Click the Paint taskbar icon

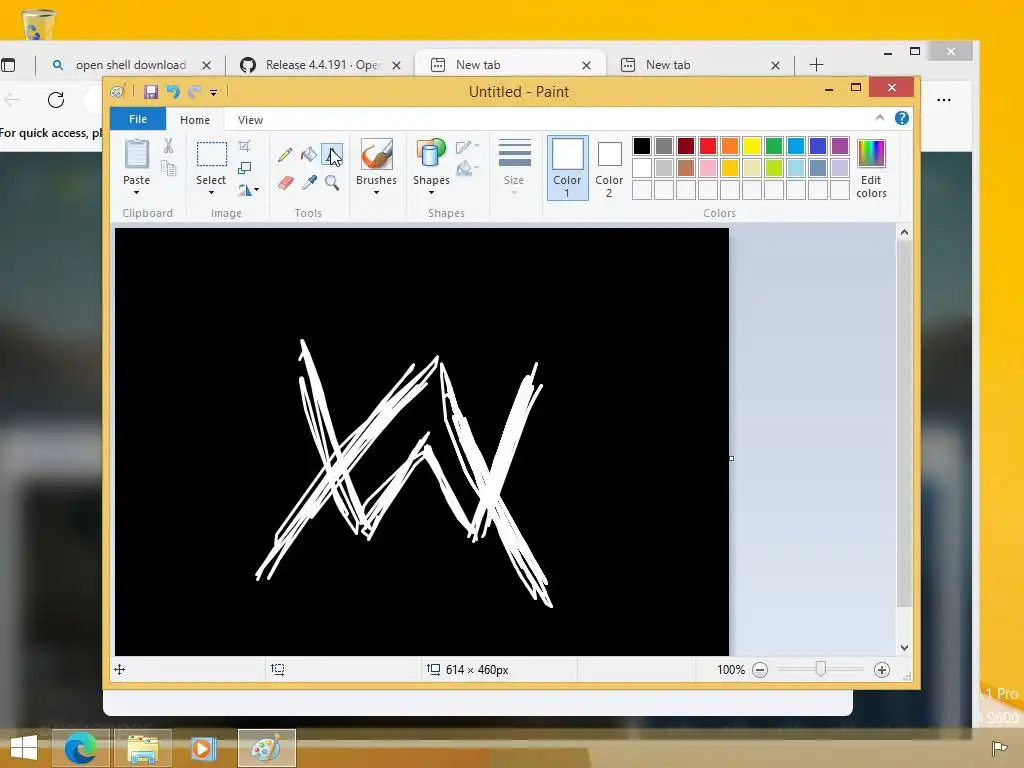coord(266,748)
